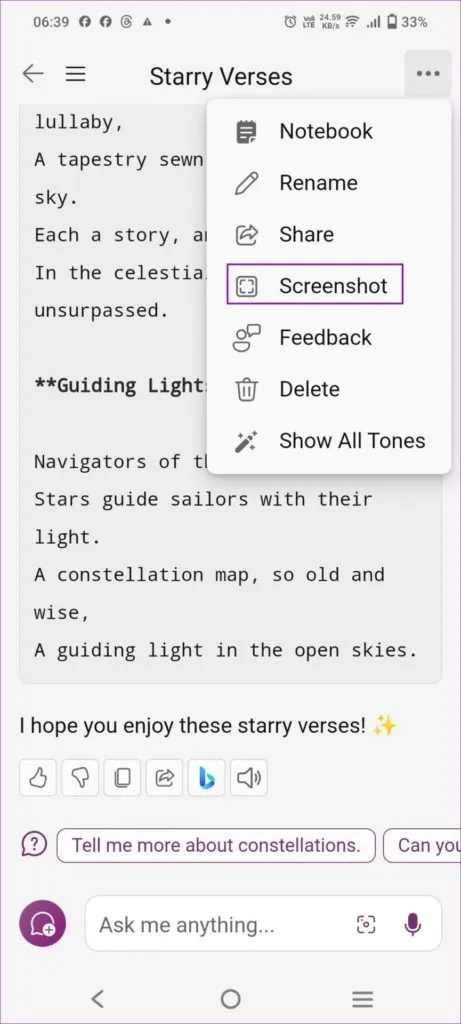The image size is (461, 1024).
Task: Choose Rename in the overflow menu
Action: tap(329, 183)
